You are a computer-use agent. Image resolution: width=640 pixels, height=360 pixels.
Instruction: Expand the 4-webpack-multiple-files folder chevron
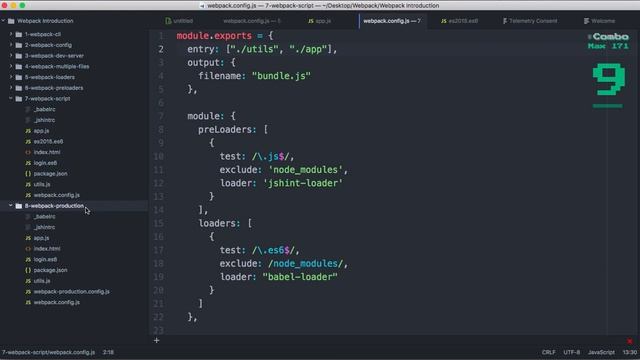[11, 66]
